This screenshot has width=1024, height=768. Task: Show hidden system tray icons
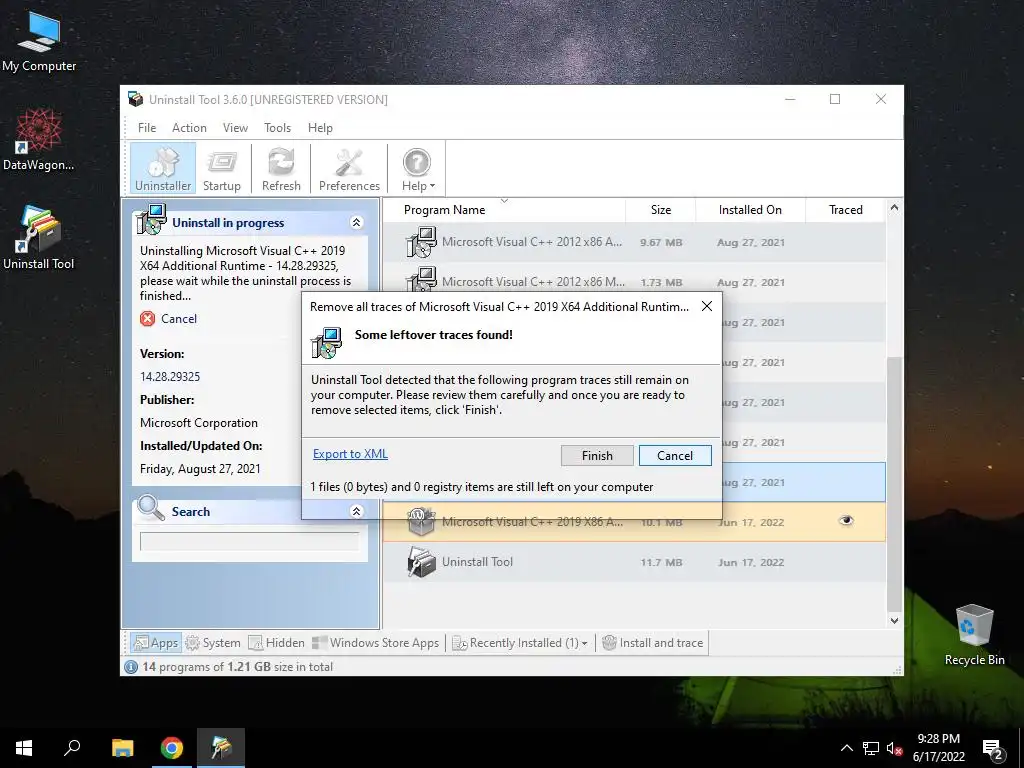(846, 748)
